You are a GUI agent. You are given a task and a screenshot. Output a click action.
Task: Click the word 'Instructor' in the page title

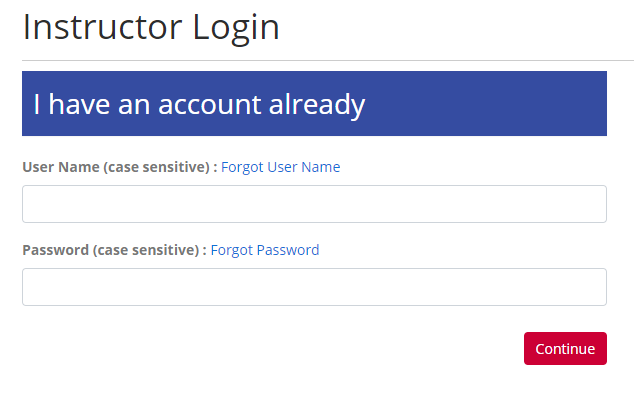97,27
